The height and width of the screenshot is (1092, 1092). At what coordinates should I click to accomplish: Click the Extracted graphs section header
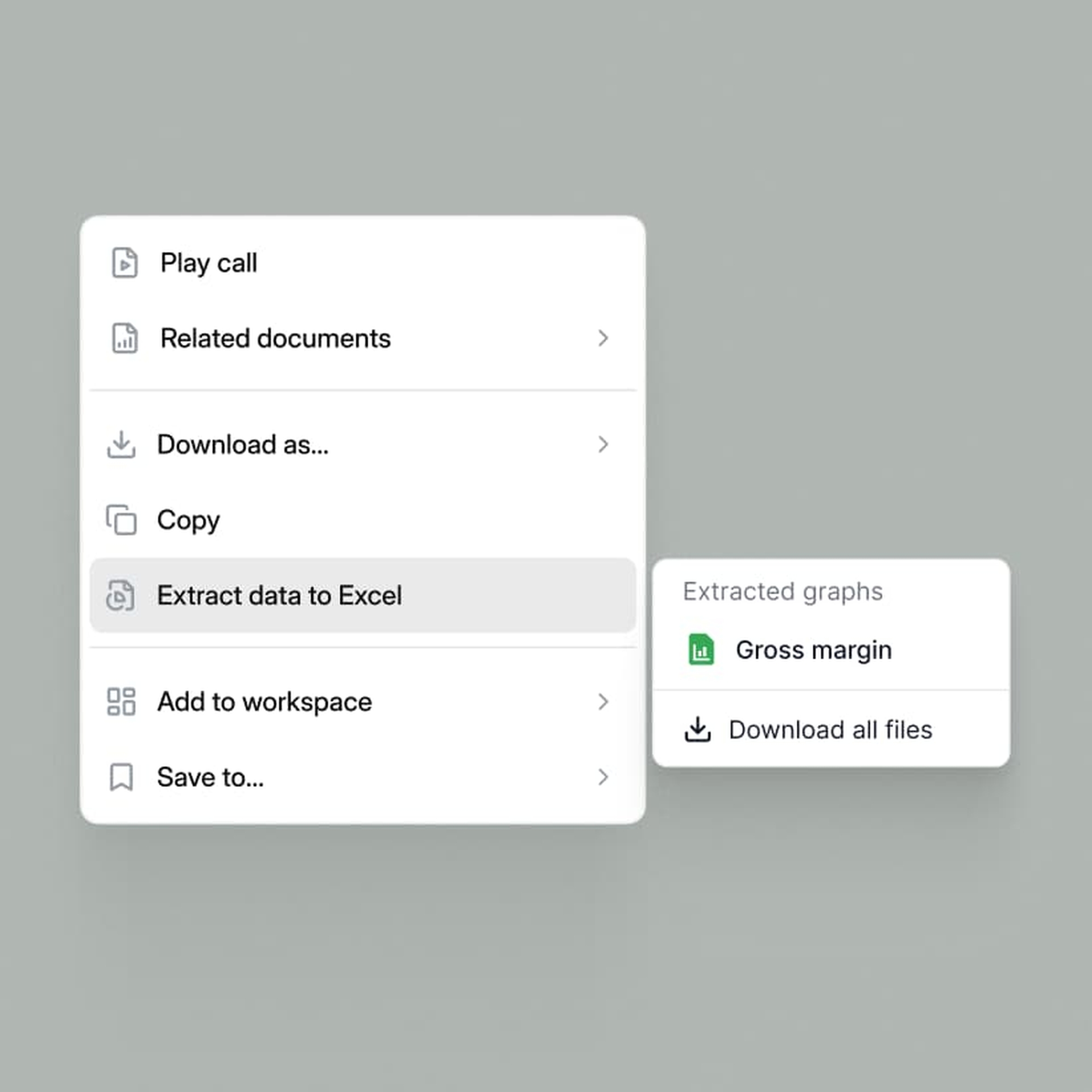pyautogui.click(x=783, y=591)
